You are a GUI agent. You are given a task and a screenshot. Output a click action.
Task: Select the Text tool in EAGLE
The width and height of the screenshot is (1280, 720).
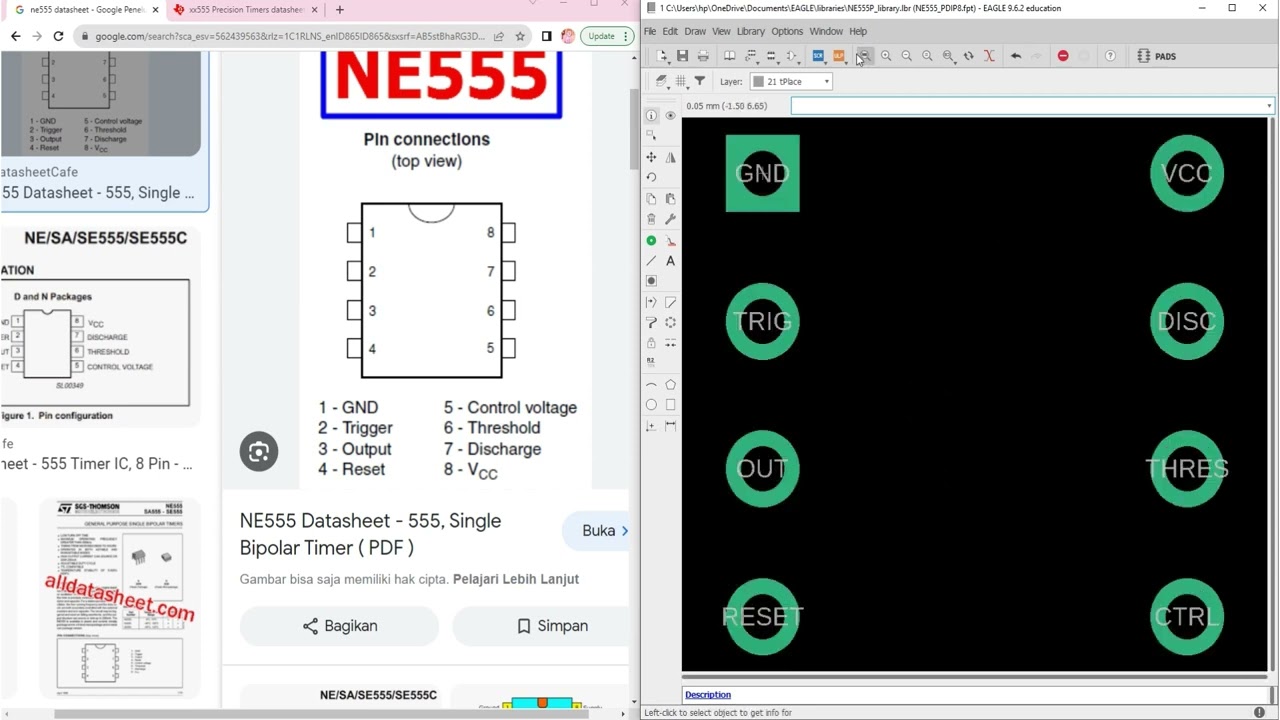(x=670, y=261)
